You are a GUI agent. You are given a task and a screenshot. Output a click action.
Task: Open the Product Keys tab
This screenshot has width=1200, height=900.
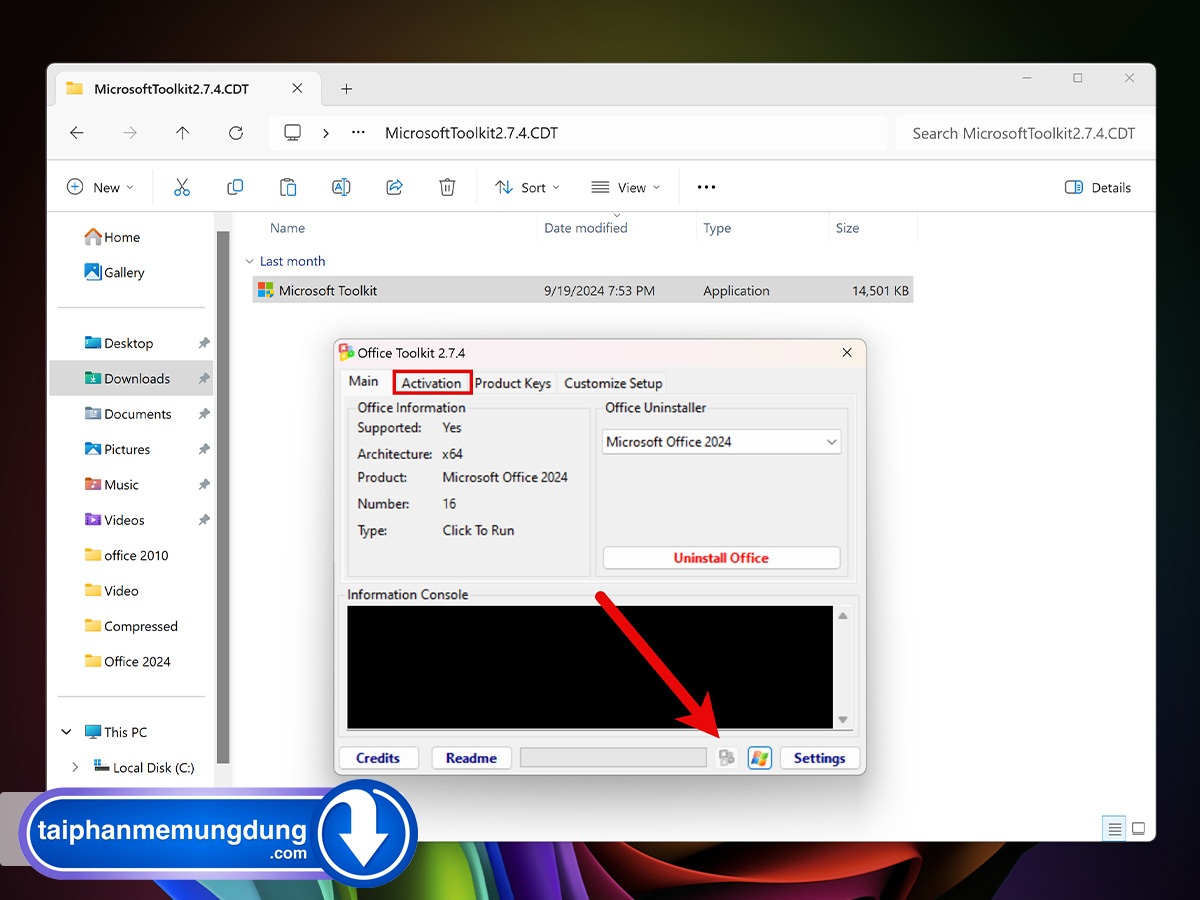point(513,383)
